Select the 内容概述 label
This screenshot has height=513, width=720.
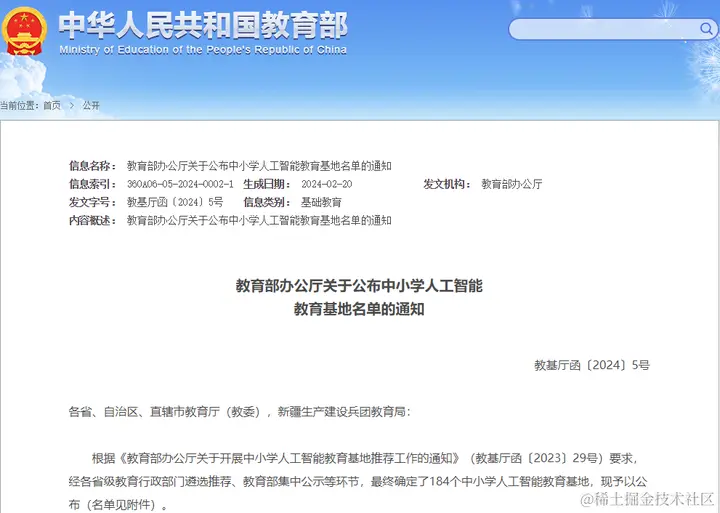pos(92,220)
